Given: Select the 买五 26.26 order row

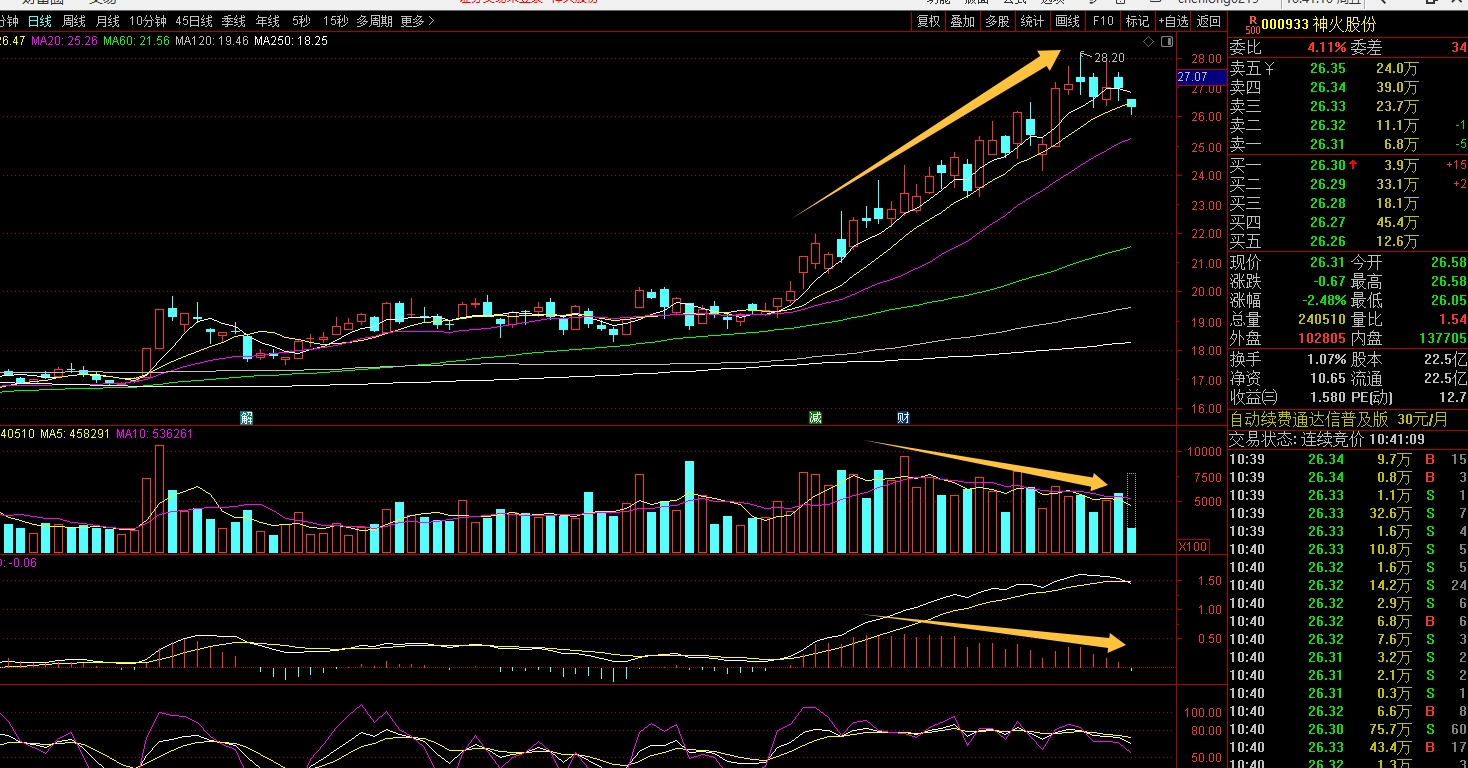Looking at the screenshot, I should tap(1347, 241).
